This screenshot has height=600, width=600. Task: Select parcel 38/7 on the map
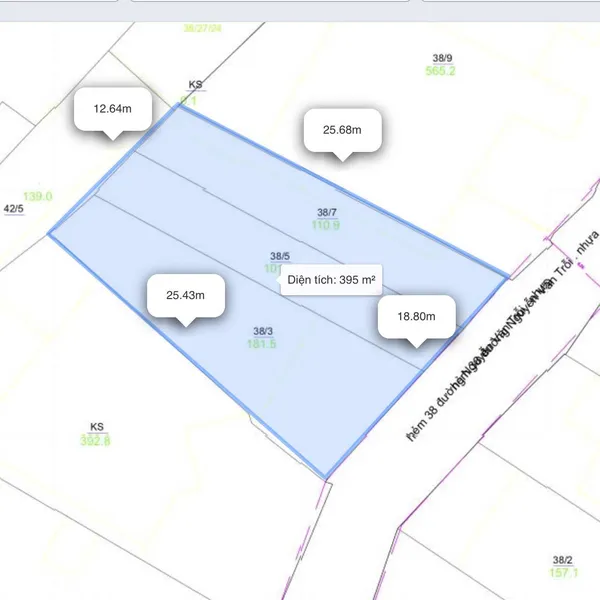point(327,218)
